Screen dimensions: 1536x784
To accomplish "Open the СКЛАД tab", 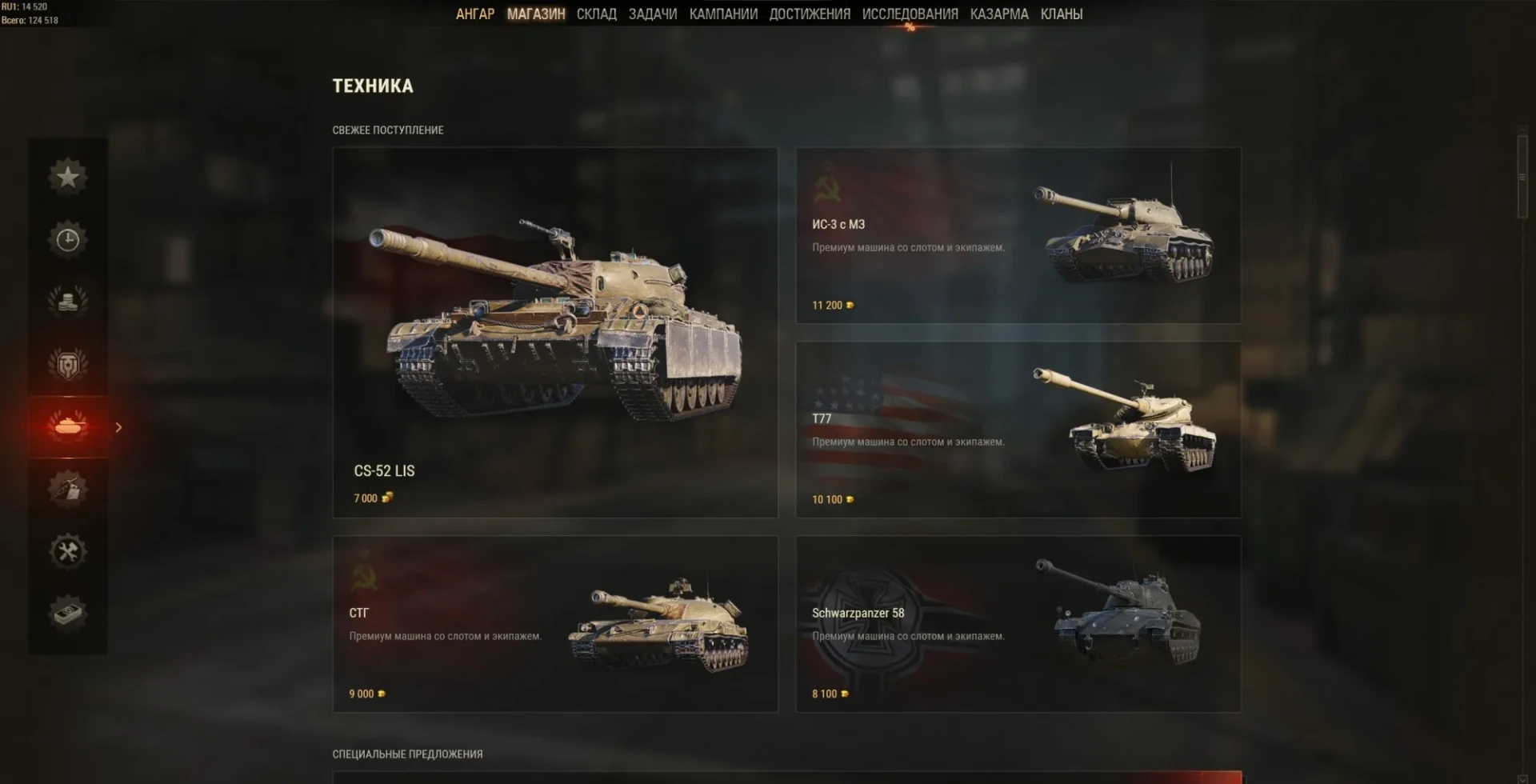I will tap(596, 14).
